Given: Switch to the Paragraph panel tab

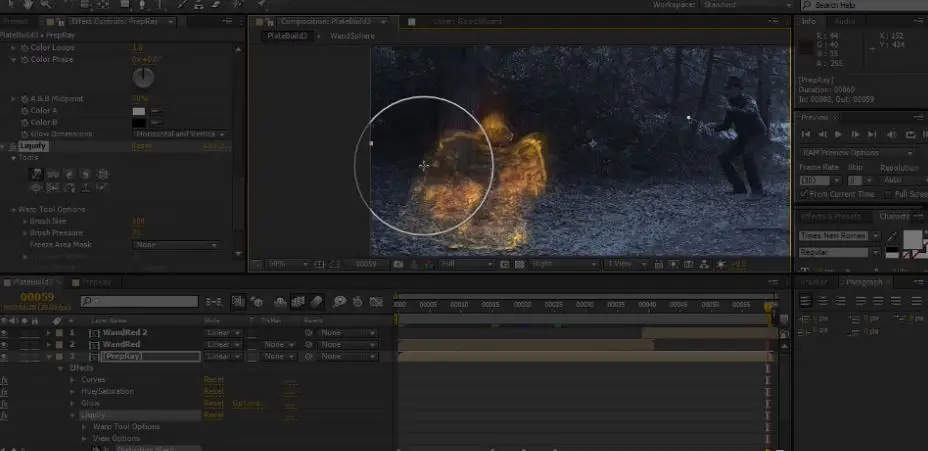Looking at the screenshot, I should point(863,282).
